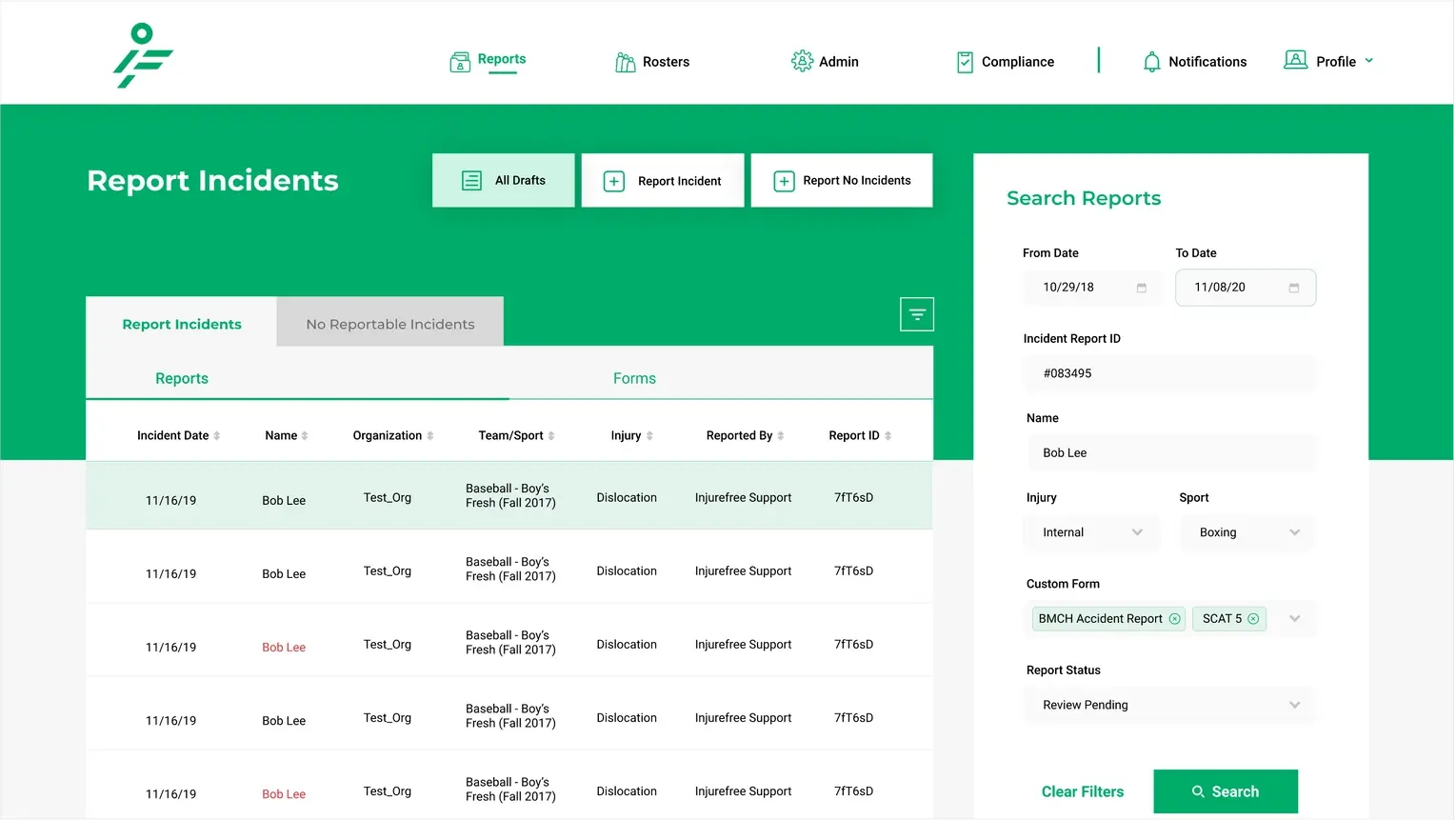The width and height of the screenshot is (1456, 820).
Task: Click the filter icon above the table
Action: point(916,314)
